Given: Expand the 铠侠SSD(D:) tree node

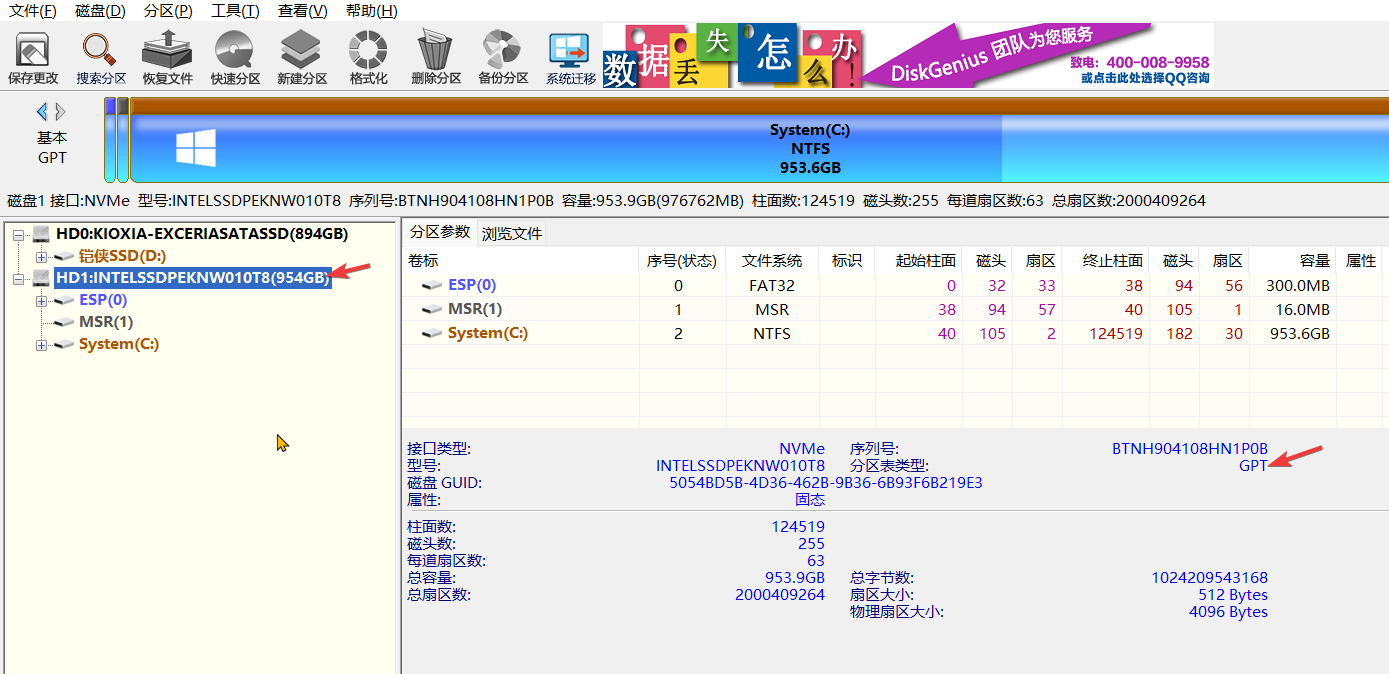Looking at the screenshot, I should tap(41, 257).
